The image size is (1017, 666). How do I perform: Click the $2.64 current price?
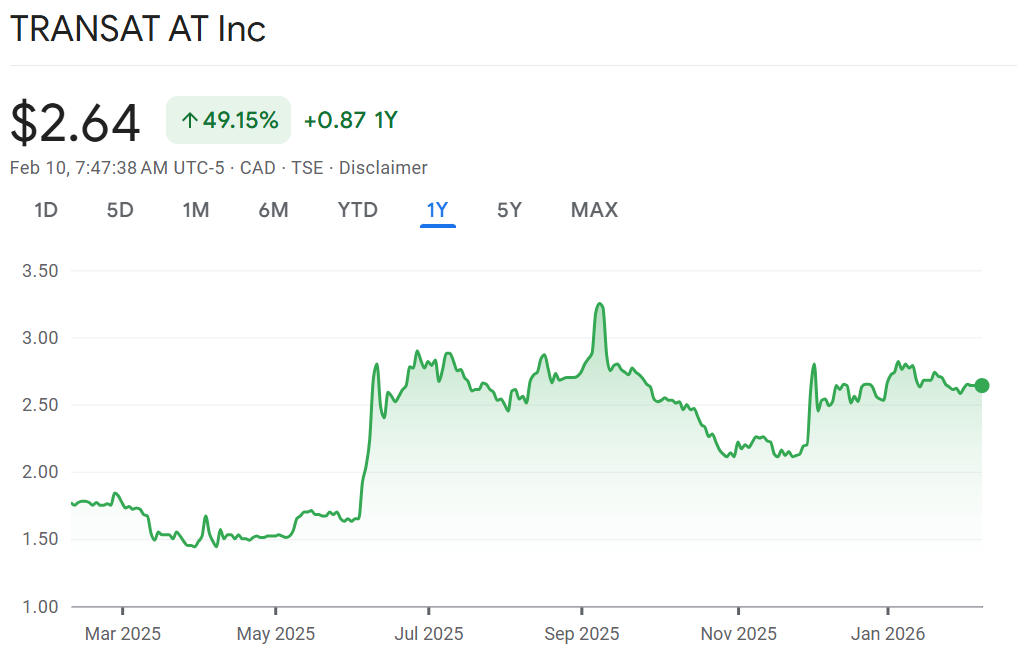pos(75,122)
